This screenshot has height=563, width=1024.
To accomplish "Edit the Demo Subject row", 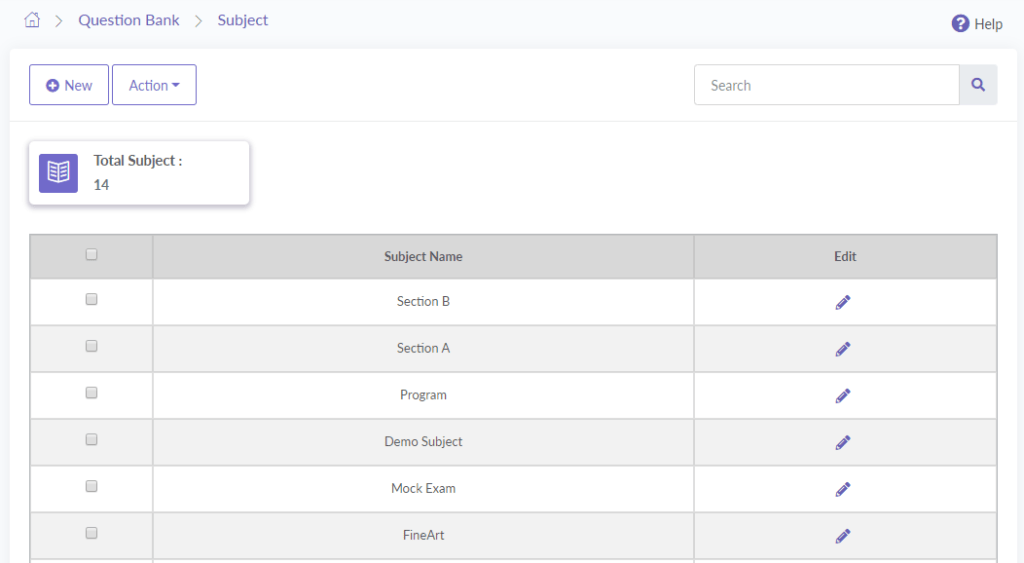I will coord(843,442).
